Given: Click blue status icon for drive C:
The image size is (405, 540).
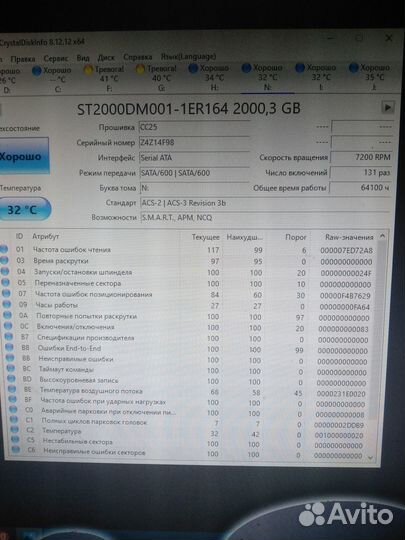Looking at the screenshot, I should click(x=37, y=71).
